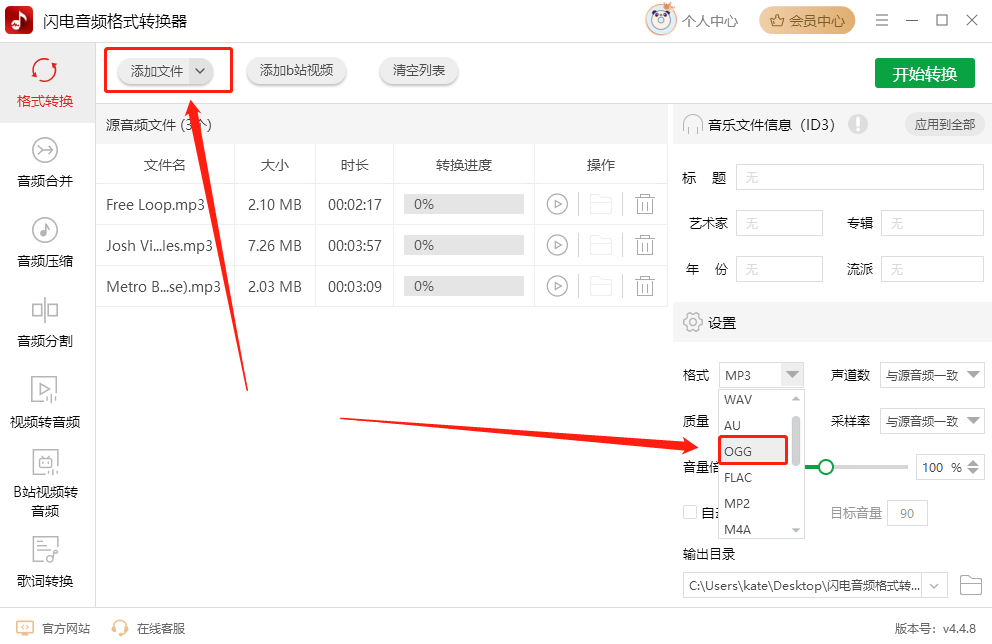Expand the 采样率 sample rate dropdown

coord(932,421)
